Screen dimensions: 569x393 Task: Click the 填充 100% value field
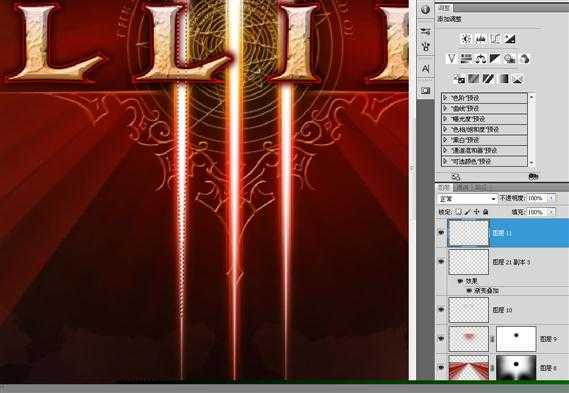pyautogui.click(x=537, y=212)
